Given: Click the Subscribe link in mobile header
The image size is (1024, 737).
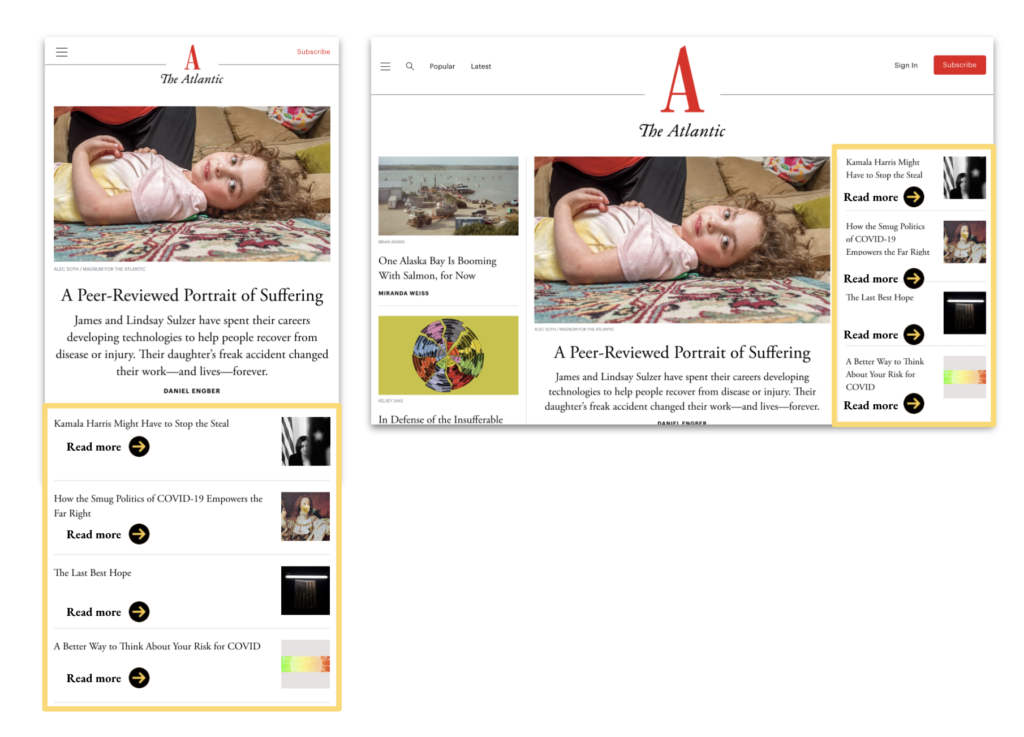Looking at the screenshot, I should pos(313,52).
